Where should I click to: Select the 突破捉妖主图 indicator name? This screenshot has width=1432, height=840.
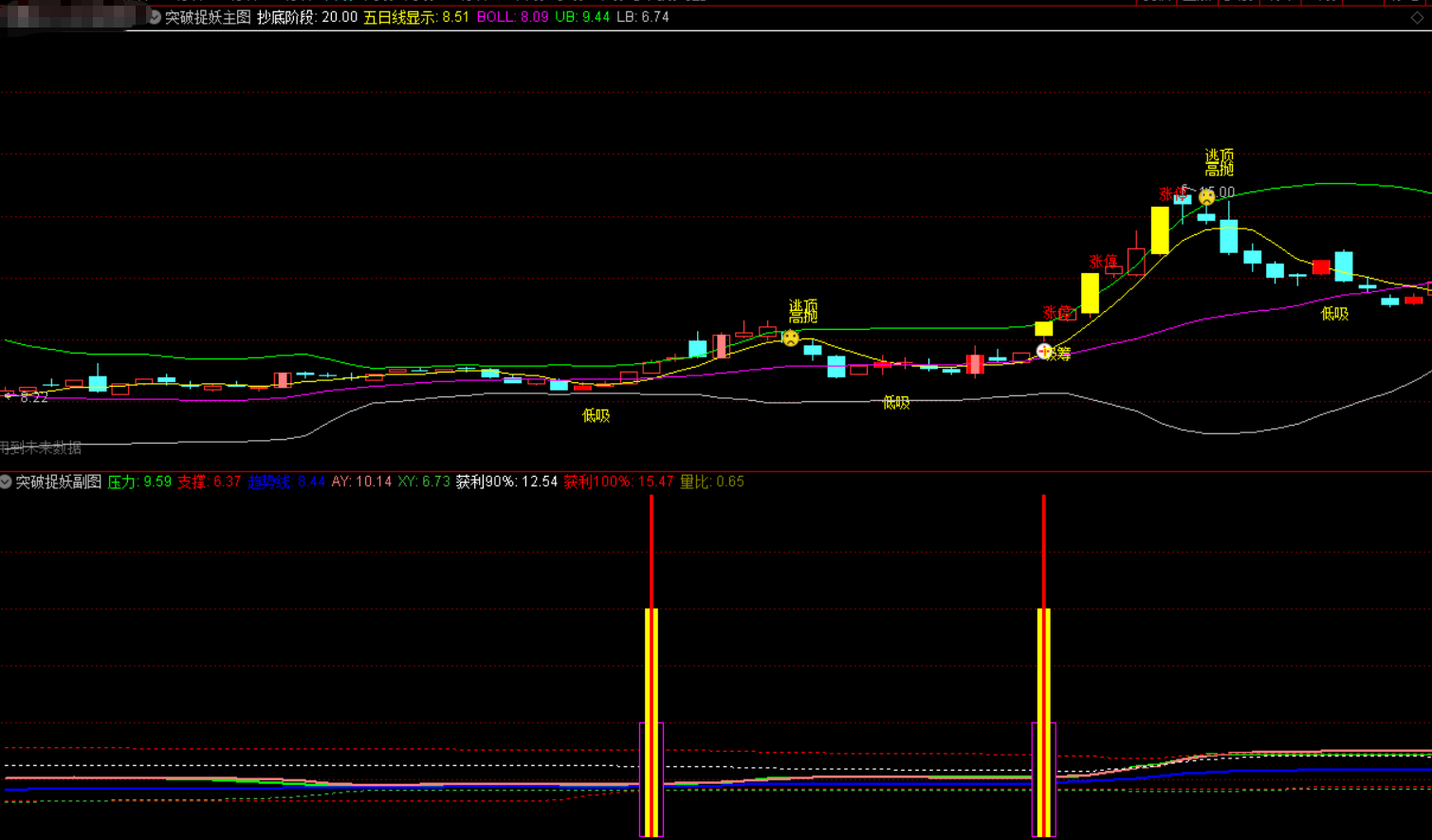pyautogui.click(x=208, y=17)
